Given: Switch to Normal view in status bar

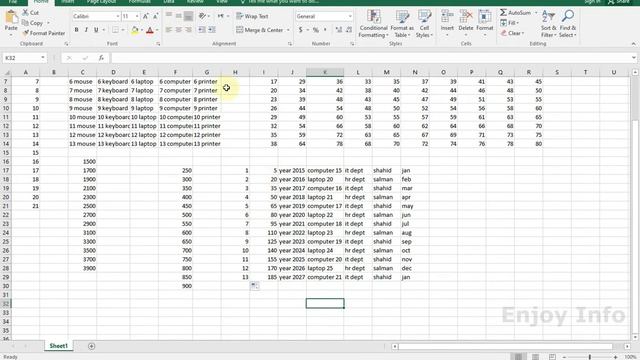Looking at the screenshot, I should (518, 357).
